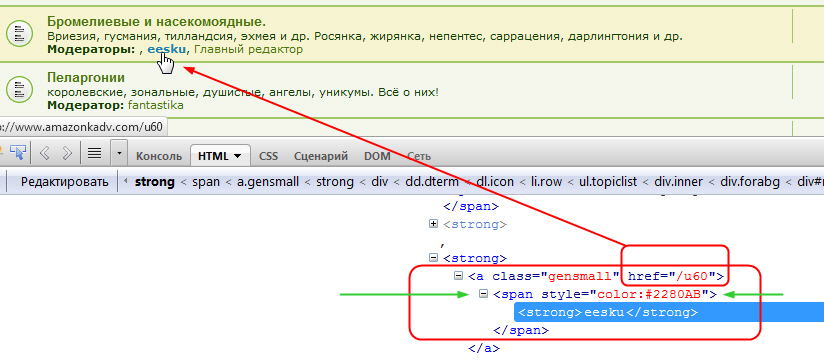The image size is (824, 360).
Task: Select dl.icon in breadcrumb path
Action: (x=495, y=182)
